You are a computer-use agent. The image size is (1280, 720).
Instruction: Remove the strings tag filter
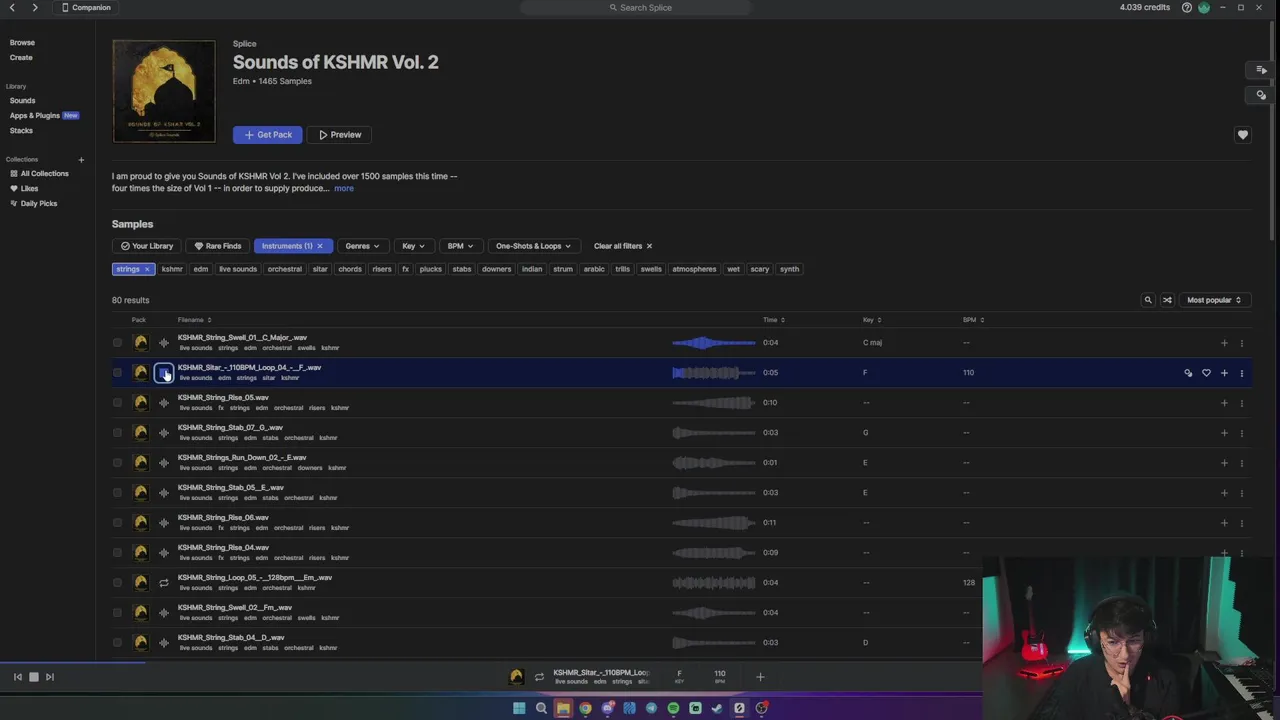coord(146,269)
